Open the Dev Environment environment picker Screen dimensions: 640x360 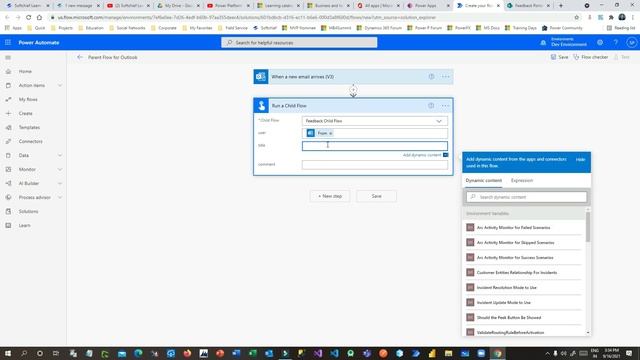569,42
